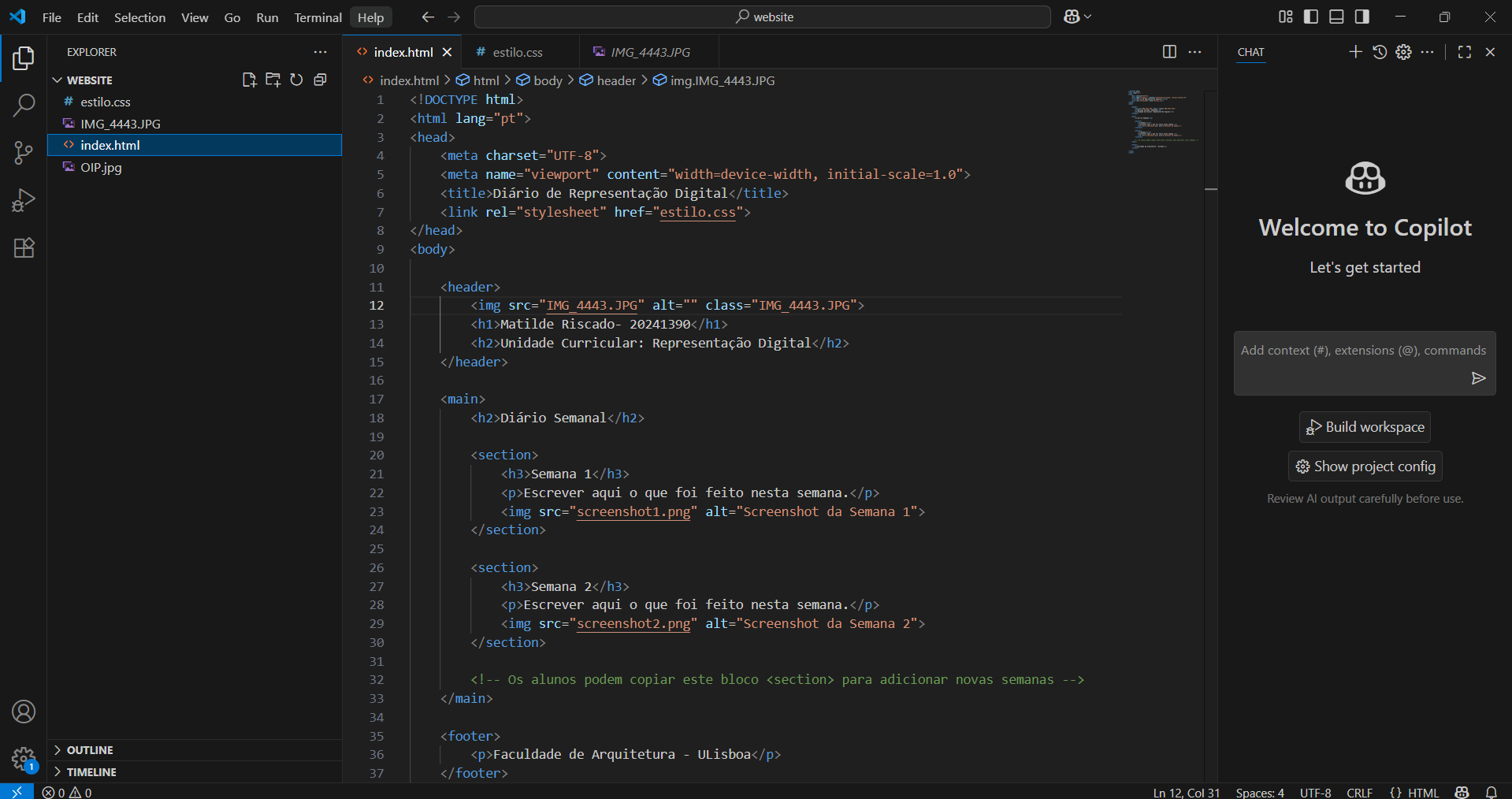Open the Source Control view
This screenshot has width=1512, height=799.
(x=24, y=153)
